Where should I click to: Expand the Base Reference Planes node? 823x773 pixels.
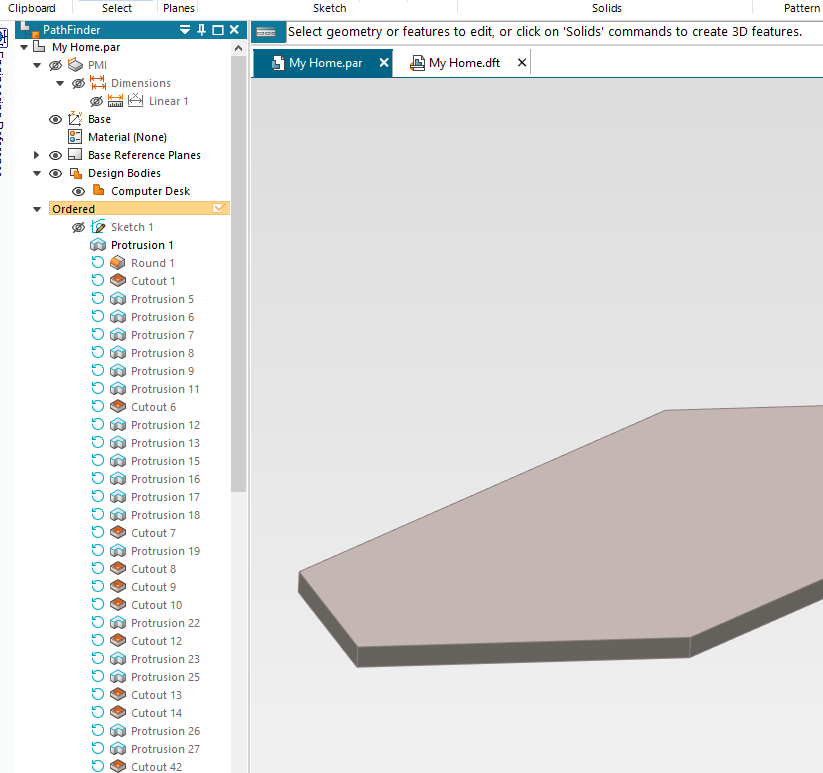(x=37, y=155)
